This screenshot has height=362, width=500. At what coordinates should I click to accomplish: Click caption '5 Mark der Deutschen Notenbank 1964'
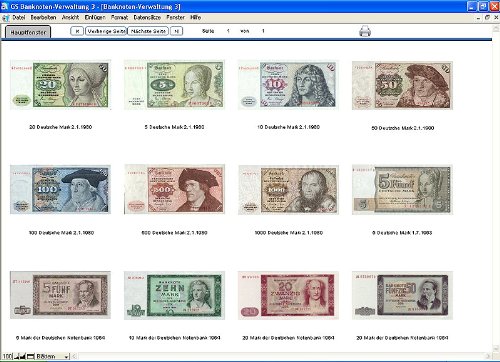click(60, 338)
